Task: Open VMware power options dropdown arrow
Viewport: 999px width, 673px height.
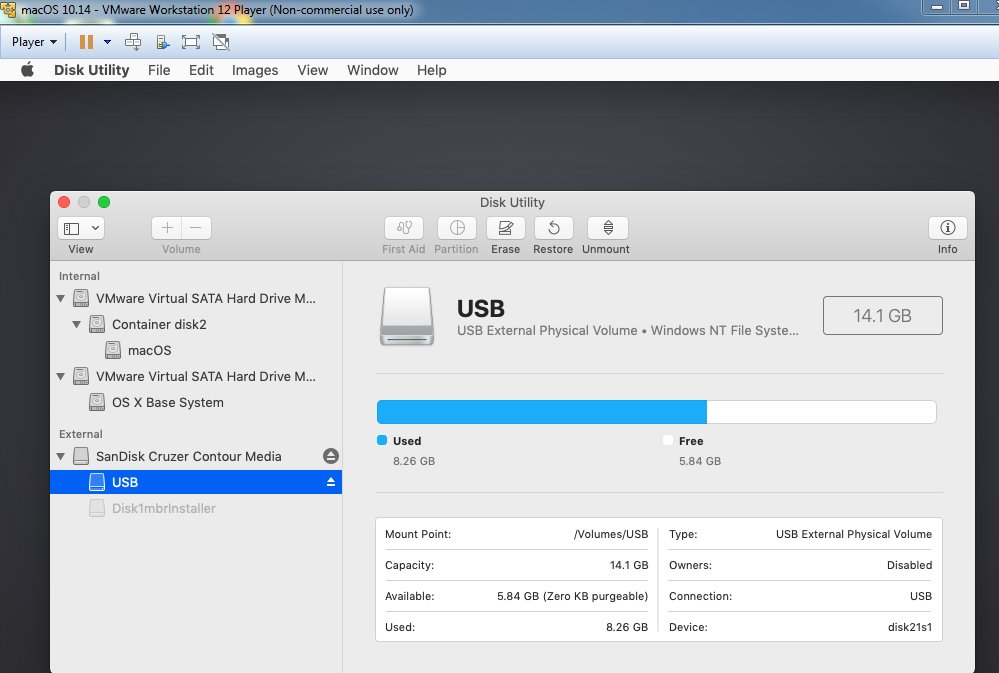Action: point(108,42)
